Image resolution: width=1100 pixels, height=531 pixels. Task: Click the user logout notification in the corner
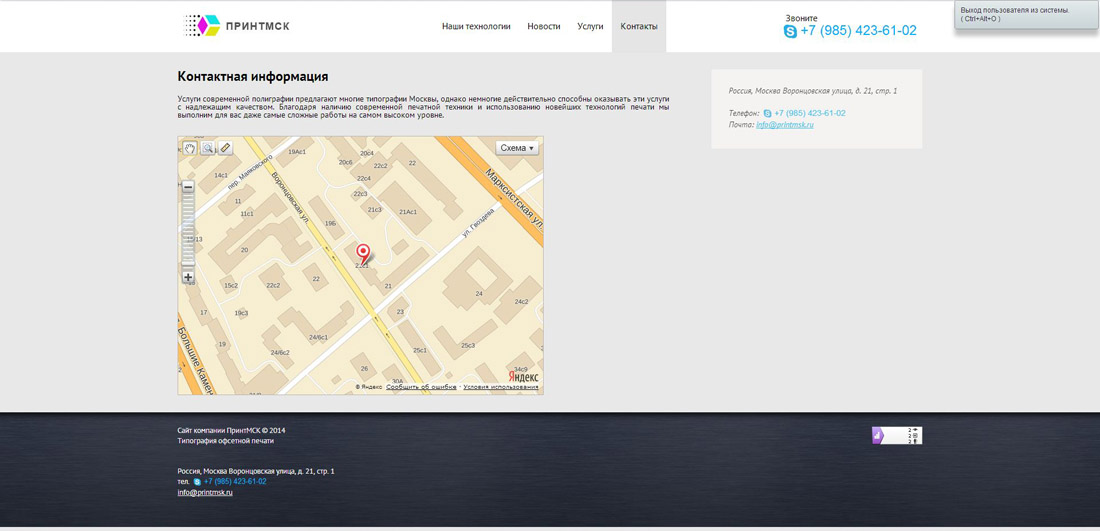(1026, 15)
